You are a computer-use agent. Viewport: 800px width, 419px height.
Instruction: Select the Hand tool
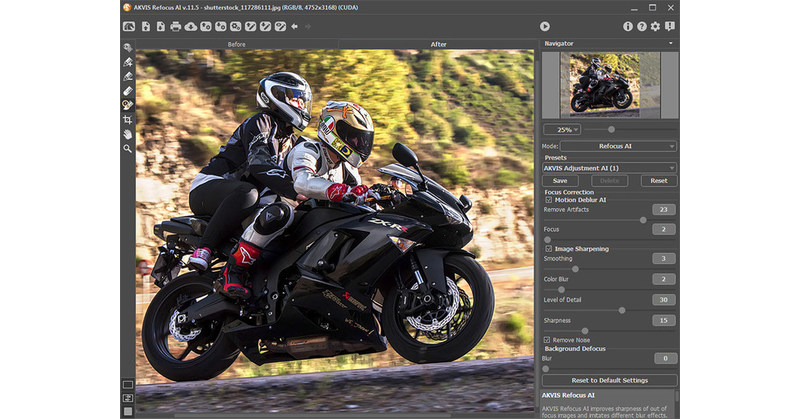[x=128, y=133]
